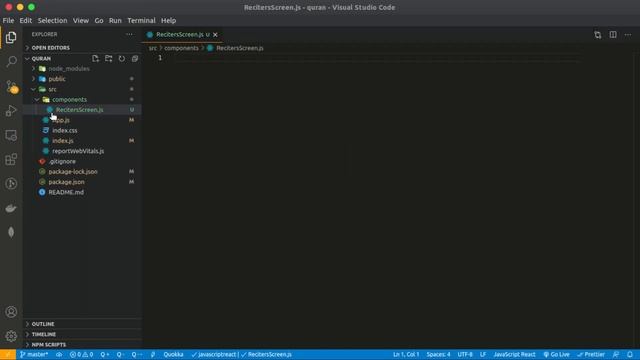
Task: Click the New File icon in QURAN header
Action: [x=95, y=58]
